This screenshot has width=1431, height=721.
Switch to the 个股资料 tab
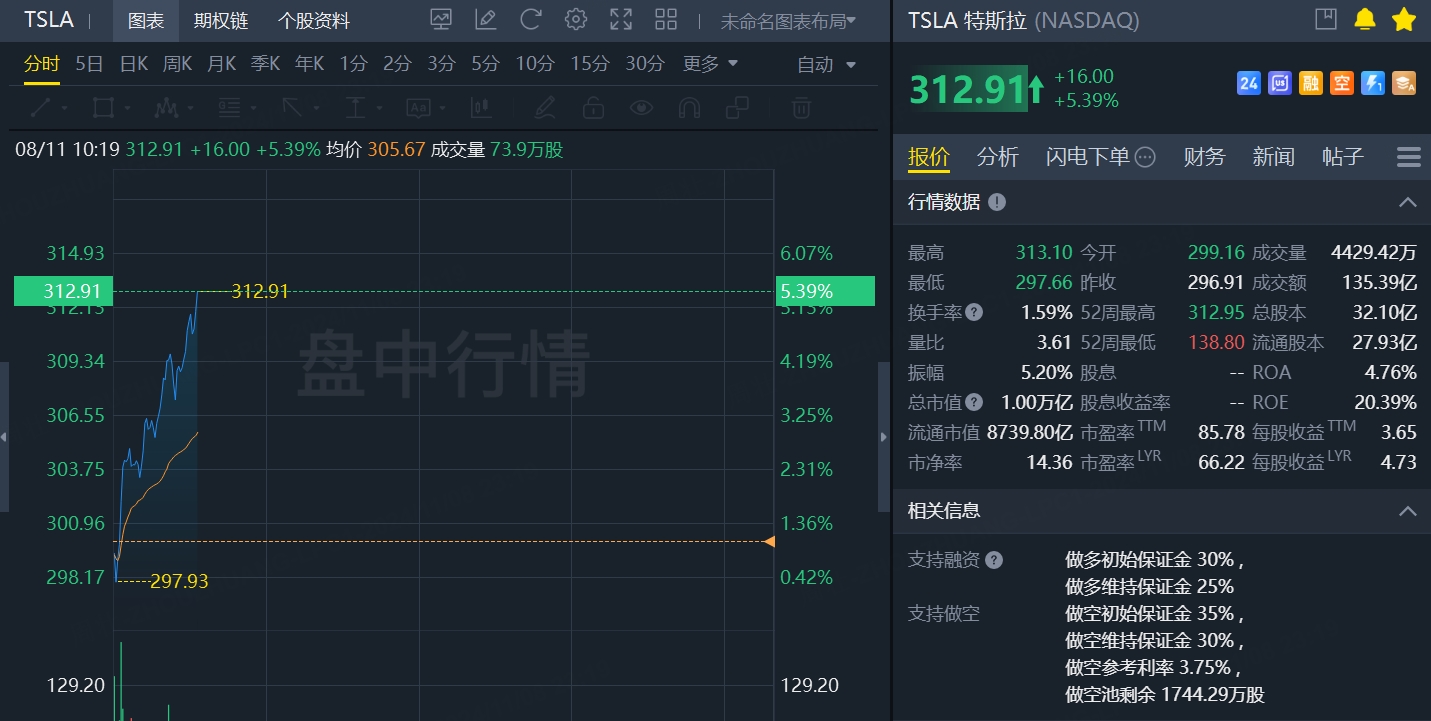click(314, 20)
